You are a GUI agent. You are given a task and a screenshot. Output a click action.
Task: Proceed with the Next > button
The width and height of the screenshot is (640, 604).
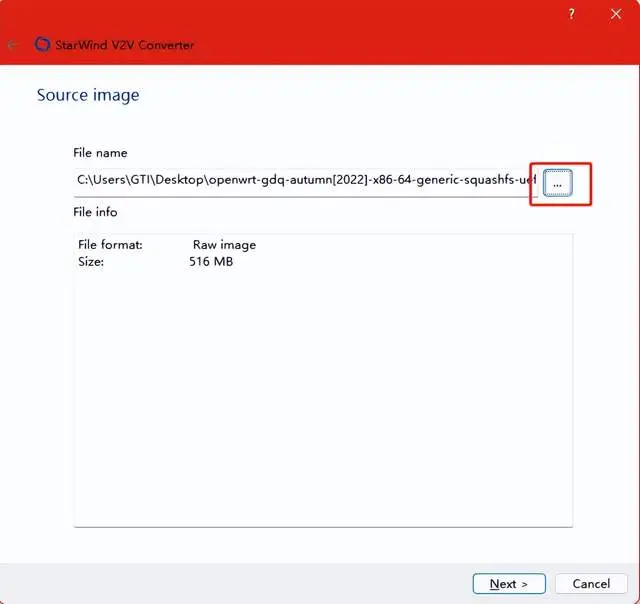click(x=509, y=584)
